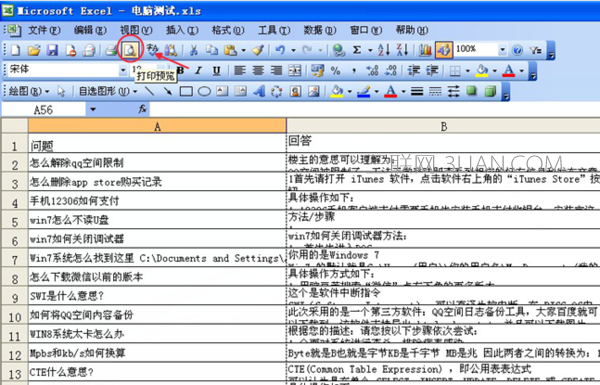Click the Print Preview toolbar icon

tap(130, 50)
